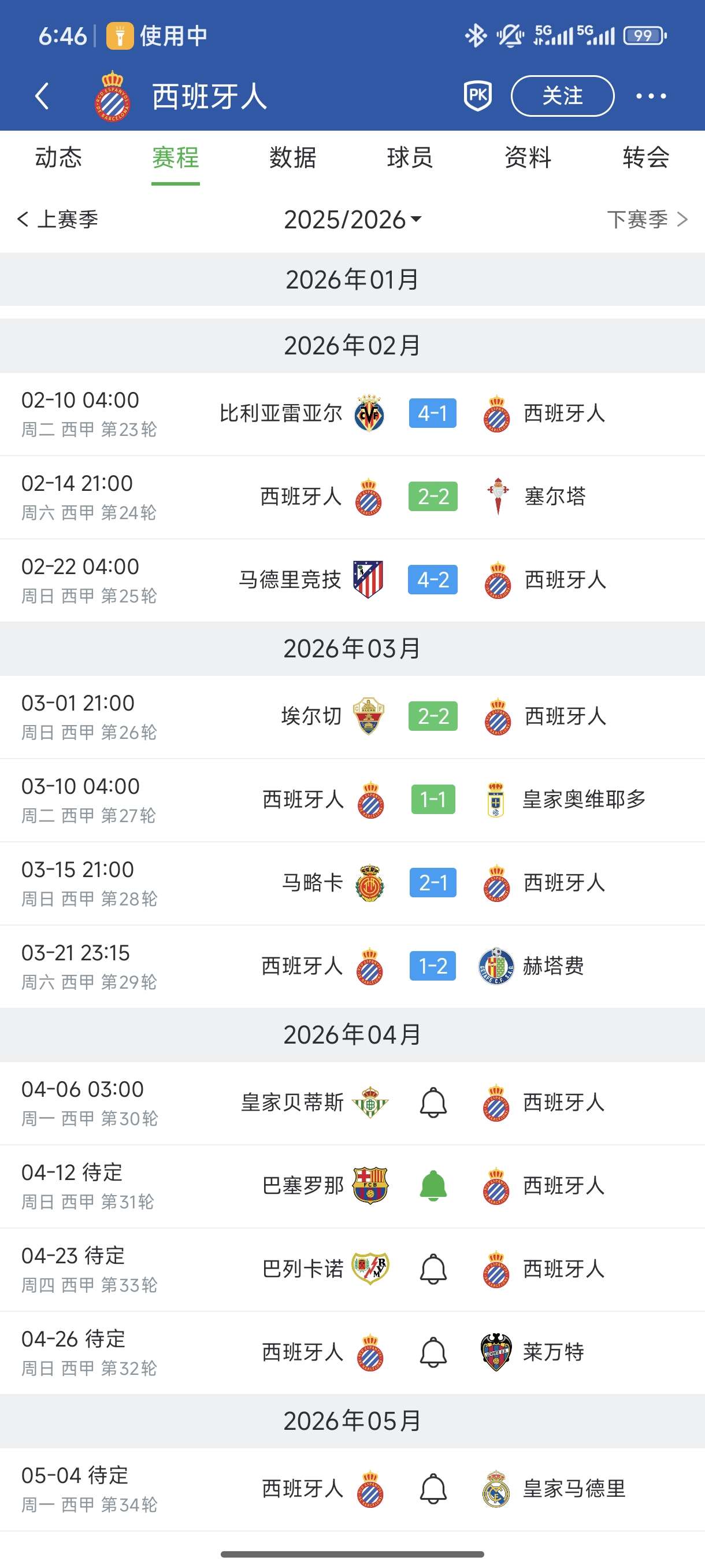The width and height of the screenshot is (705, 1568).
Task: Tap the back arrow in the header
Action: coord(42,95)
